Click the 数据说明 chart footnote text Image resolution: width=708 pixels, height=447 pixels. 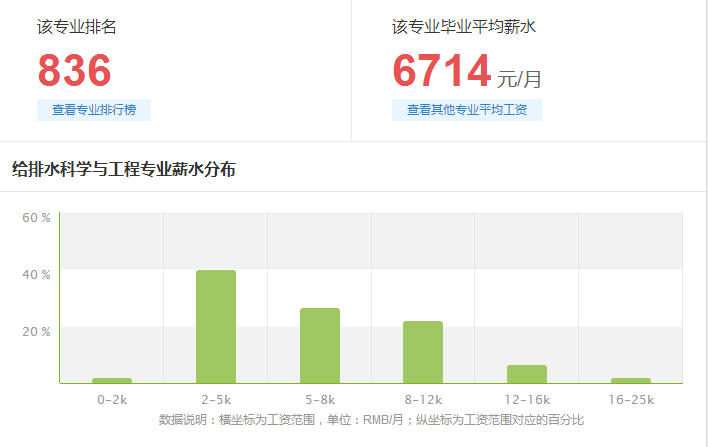tap(371, 420)
